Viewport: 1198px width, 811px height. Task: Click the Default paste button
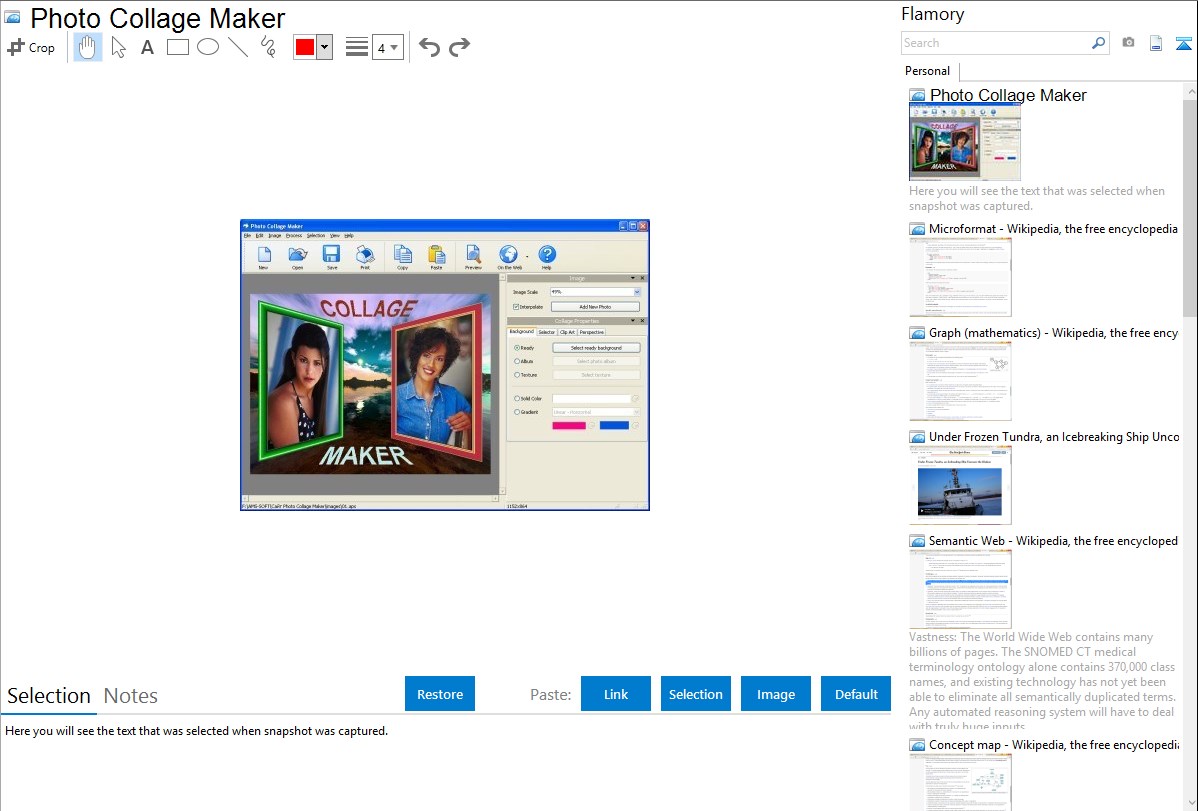pyautogui.click(x=856, y=694)
